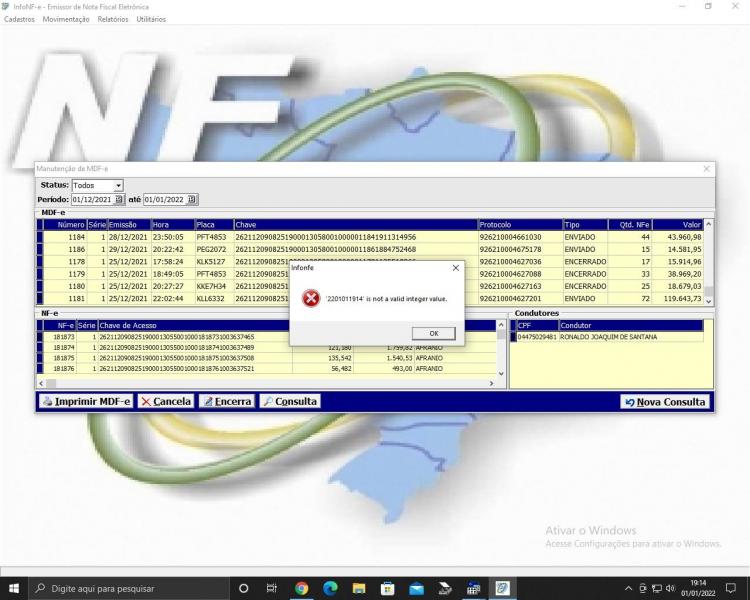Open Microsoft Edge from taskbar
Viewport: 750px width, 600px height.
(x=330, y=588)
